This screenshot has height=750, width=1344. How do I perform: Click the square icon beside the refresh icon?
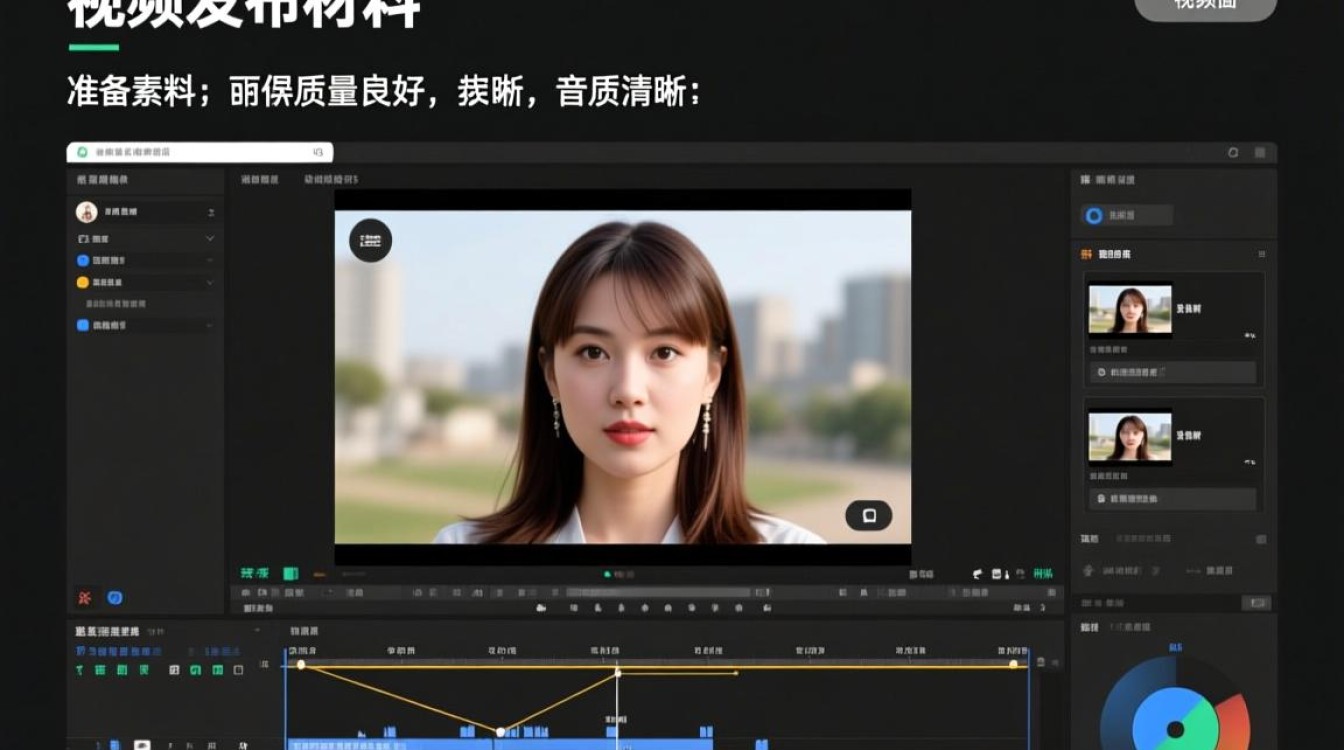(1260, 152)
